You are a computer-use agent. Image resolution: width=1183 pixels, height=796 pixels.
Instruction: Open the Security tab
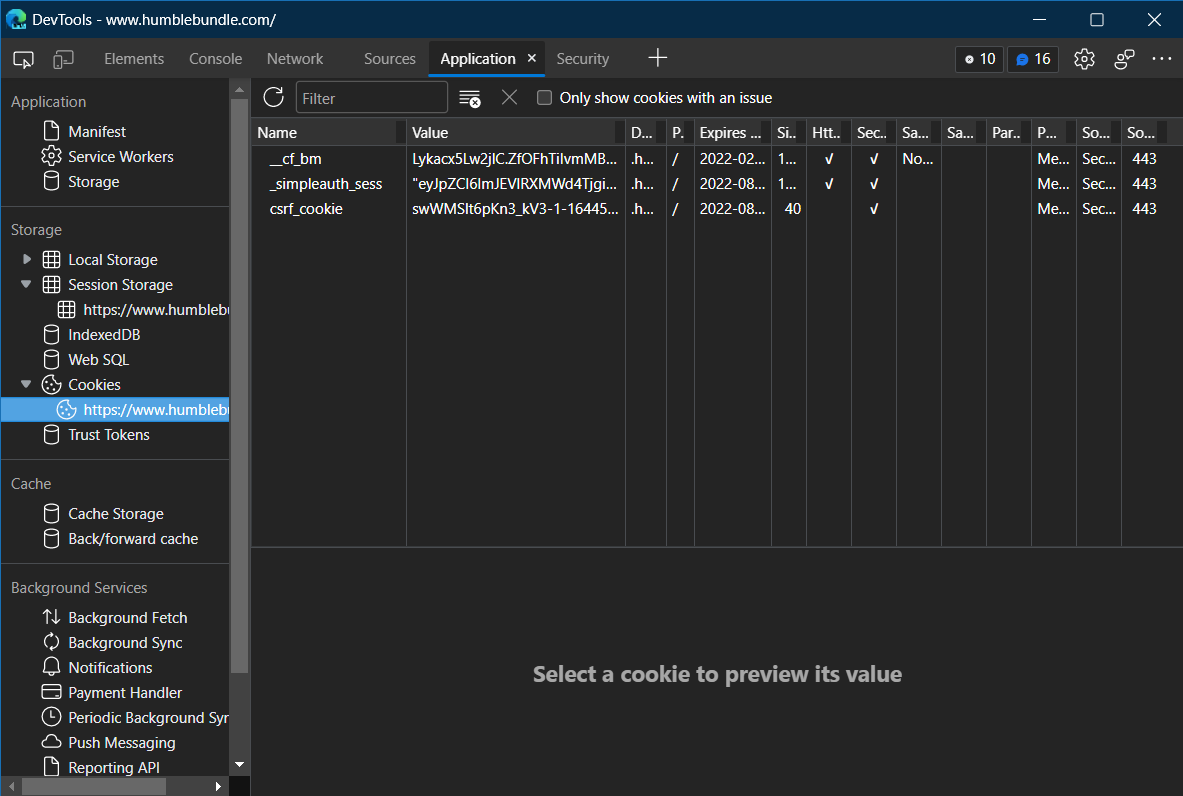pos(582,59)
